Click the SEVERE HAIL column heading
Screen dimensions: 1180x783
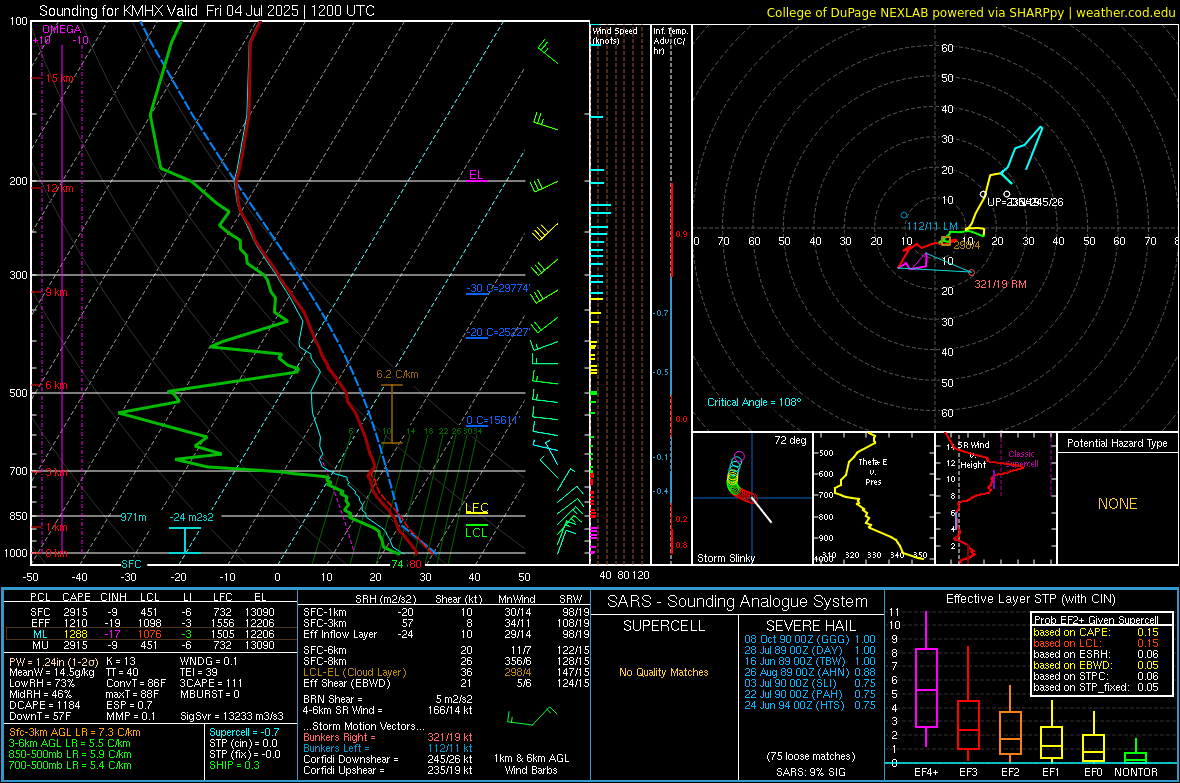[810, 626]
